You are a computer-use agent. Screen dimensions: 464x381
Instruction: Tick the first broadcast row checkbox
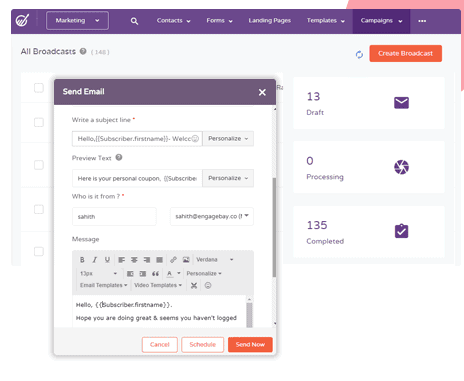pos(39,88)
